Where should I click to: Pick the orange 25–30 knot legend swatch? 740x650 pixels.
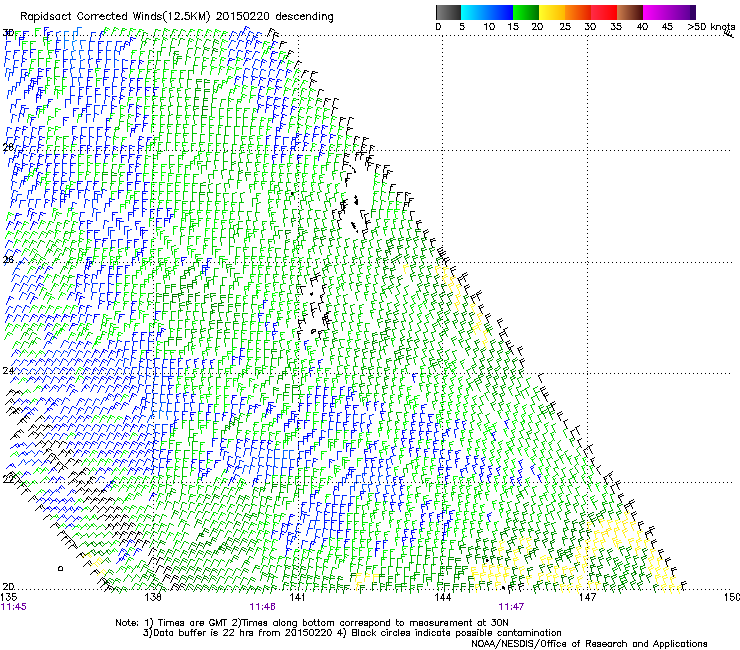[578, 12]
